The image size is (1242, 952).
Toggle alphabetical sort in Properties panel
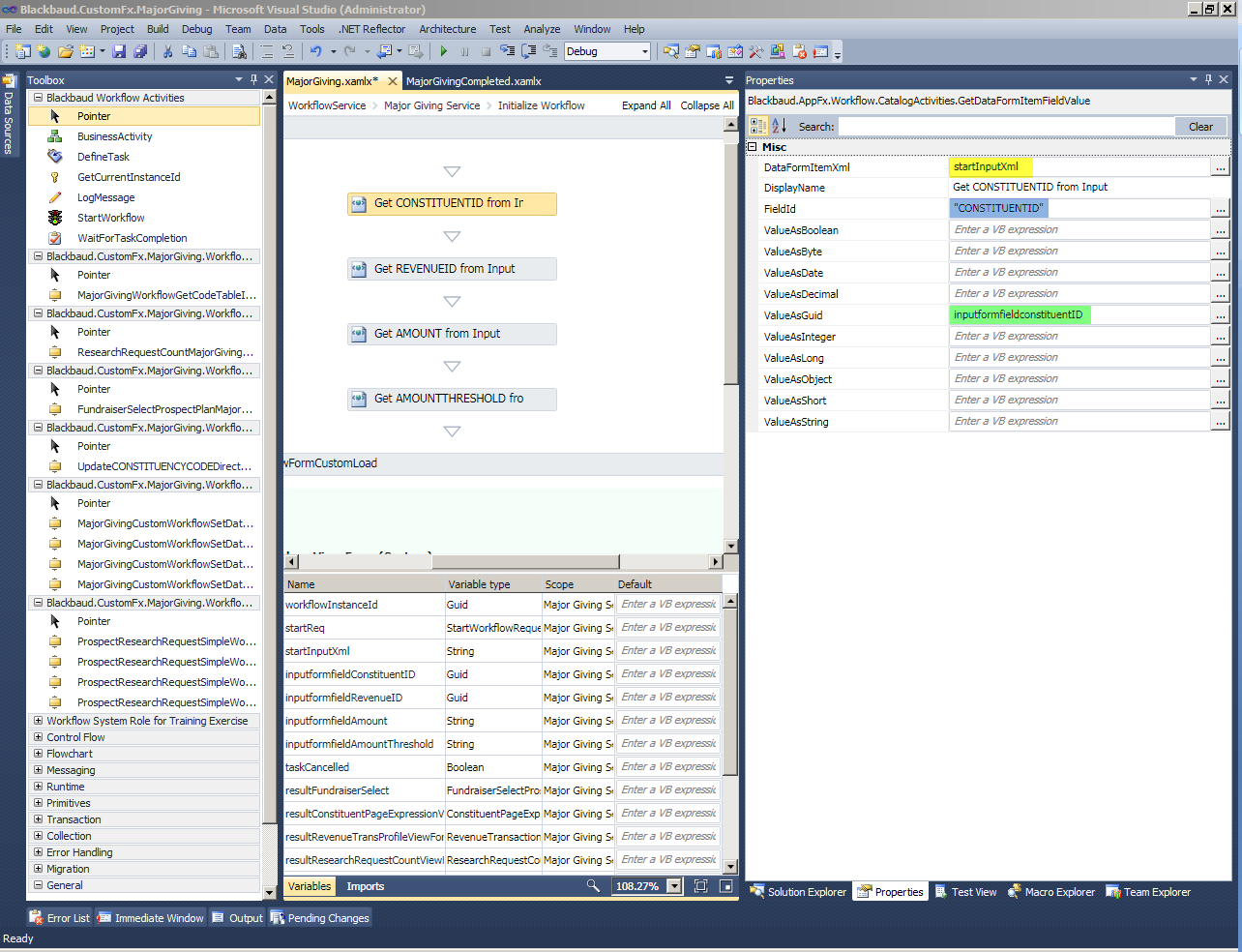[x=779, y=127]
